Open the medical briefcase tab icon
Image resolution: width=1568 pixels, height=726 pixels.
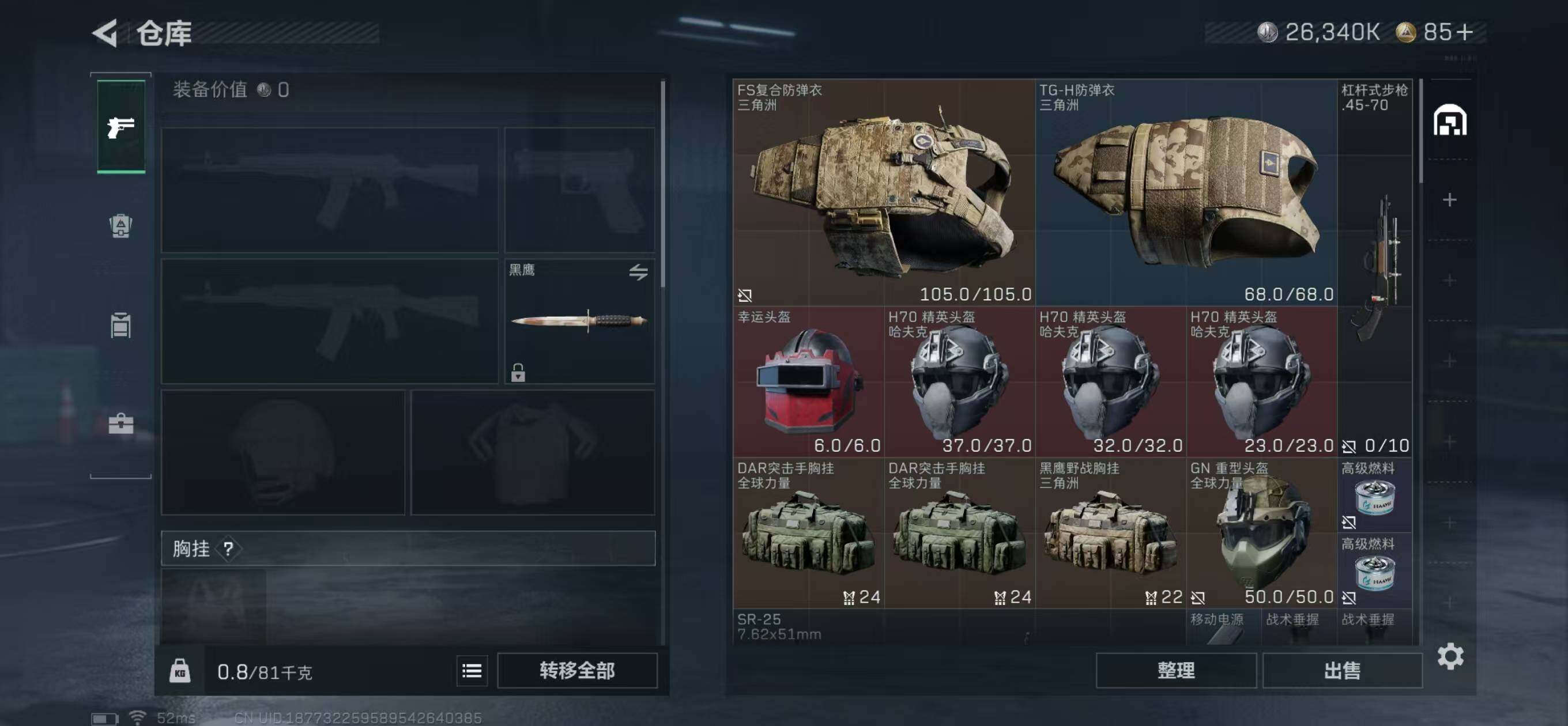coord(120,423)
